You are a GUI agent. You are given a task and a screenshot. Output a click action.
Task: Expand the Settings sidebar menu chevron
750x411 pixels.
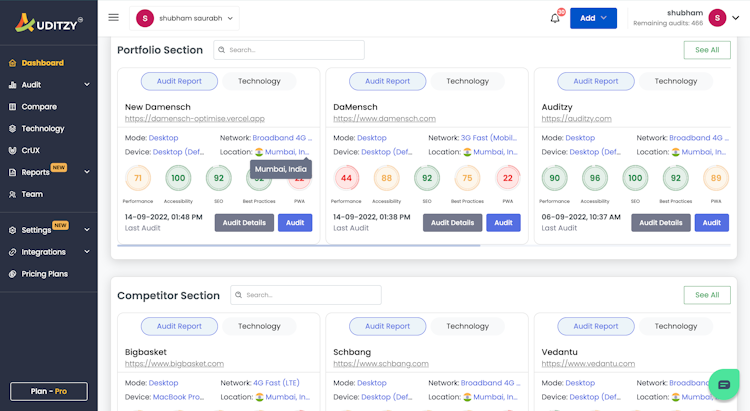[87, 230]
